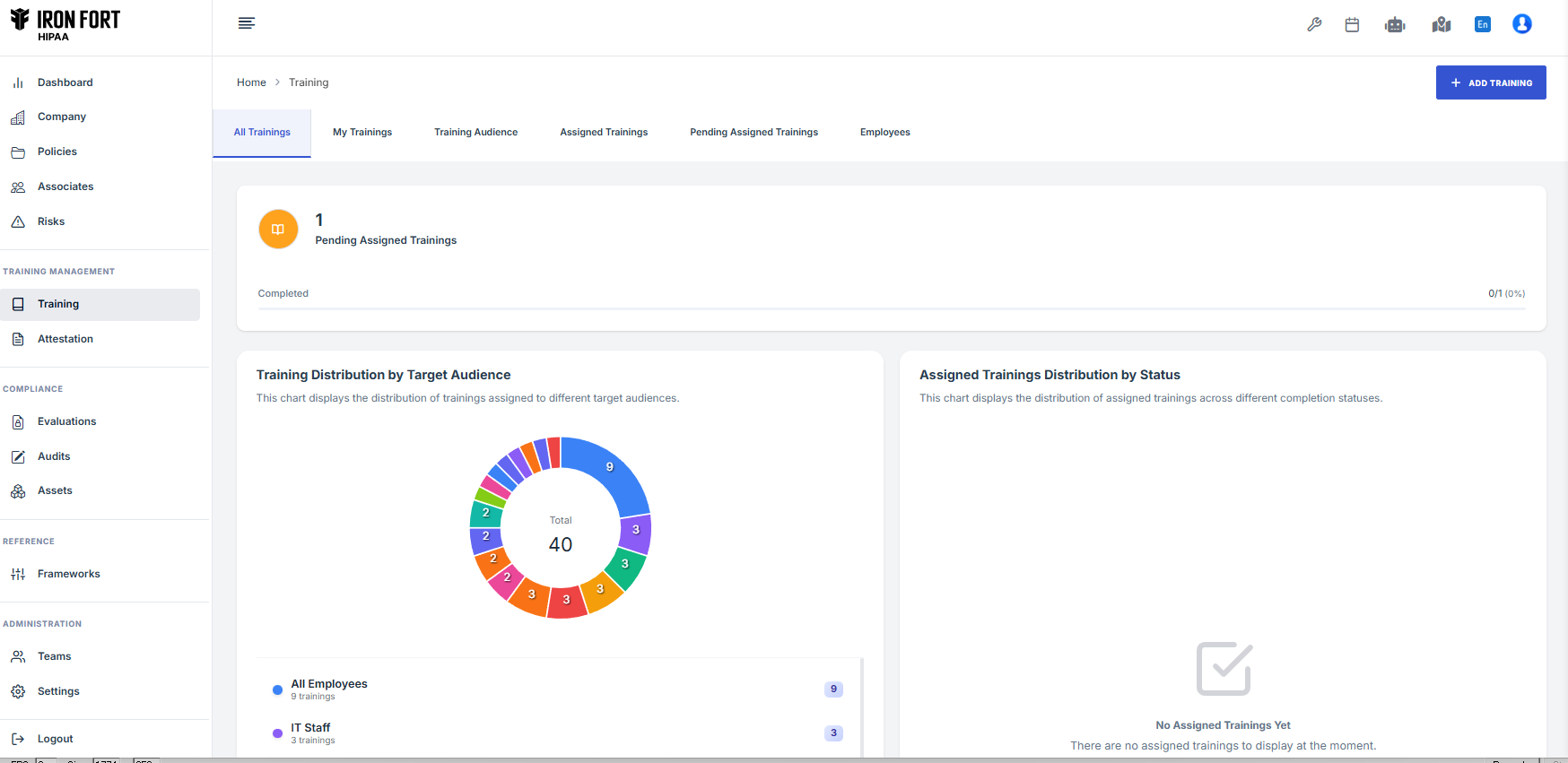
Task: Open Risks in the sidebar
Action: coord(51,221)
